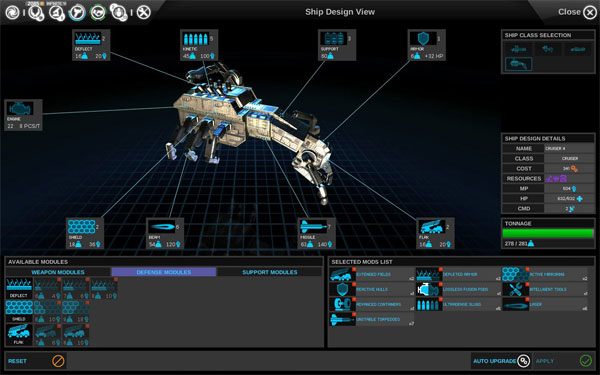
Task: Click the HP value in design details
Action: 569,199
